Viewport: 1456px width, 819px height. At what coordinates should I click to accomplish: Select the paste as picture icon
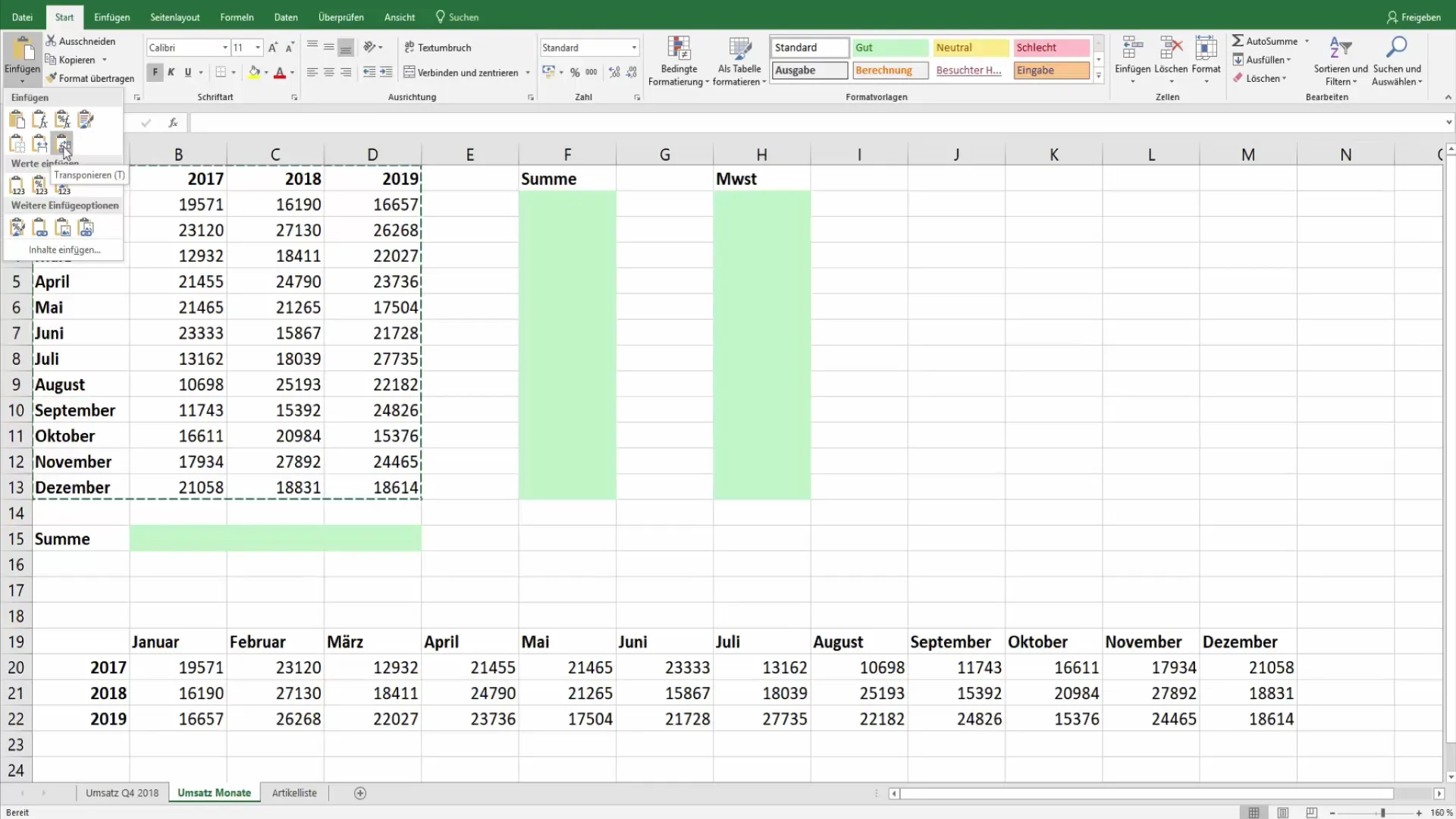63,227
